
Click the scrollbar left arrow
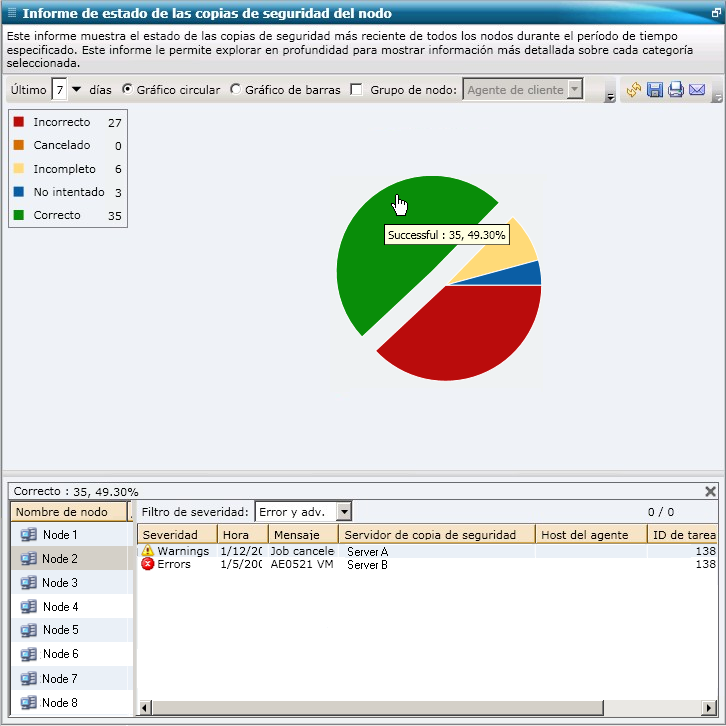tap(144, 707)
